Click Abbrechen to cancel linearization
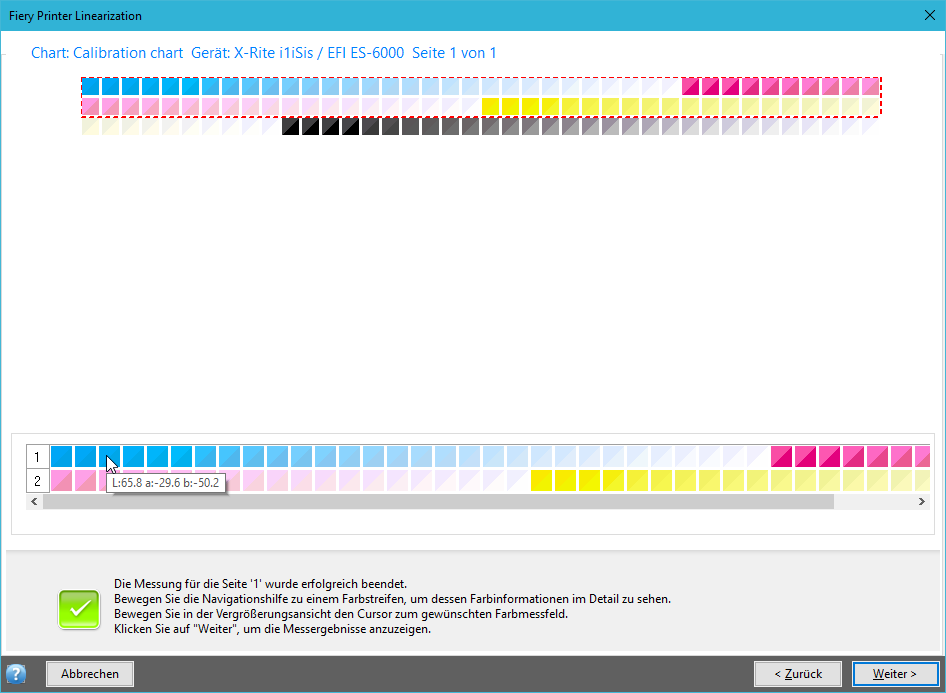946x693 pixels. coord(90,674)
